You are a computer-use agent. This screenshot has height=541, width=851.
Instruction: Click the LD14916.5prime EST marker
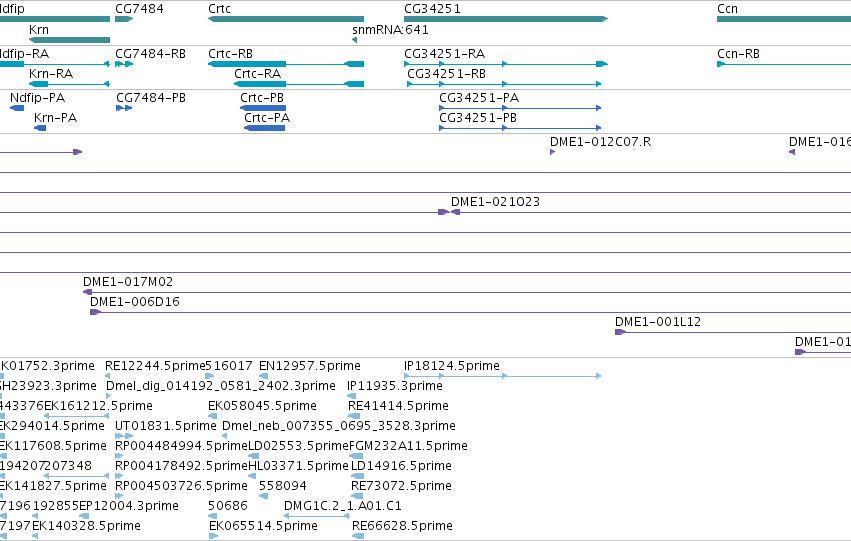(x=358, y=476)
